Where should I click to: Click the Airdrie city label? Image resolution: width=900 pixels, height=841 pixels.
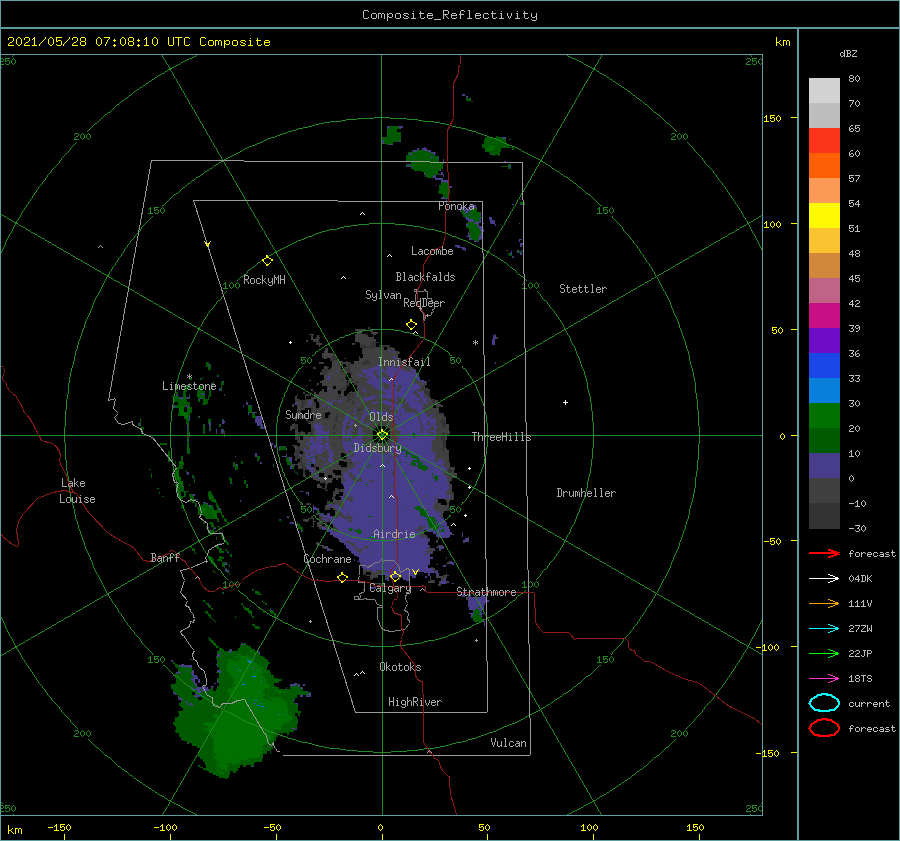394,534
